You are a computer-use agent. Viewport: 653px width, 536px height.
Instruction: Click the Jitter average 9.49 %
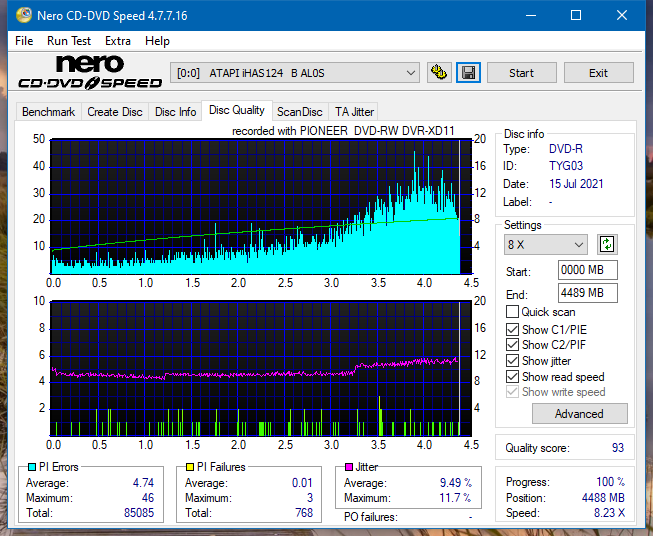tap(456, 482)
